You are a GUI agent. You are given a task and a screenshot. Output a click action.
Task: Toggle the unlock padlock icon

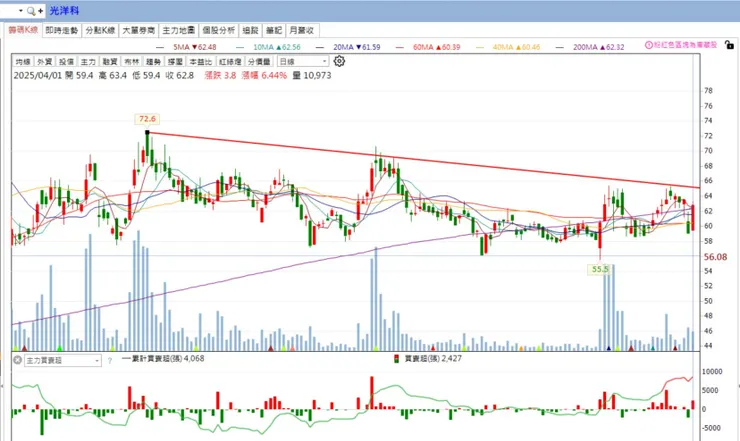click(729, 45)
